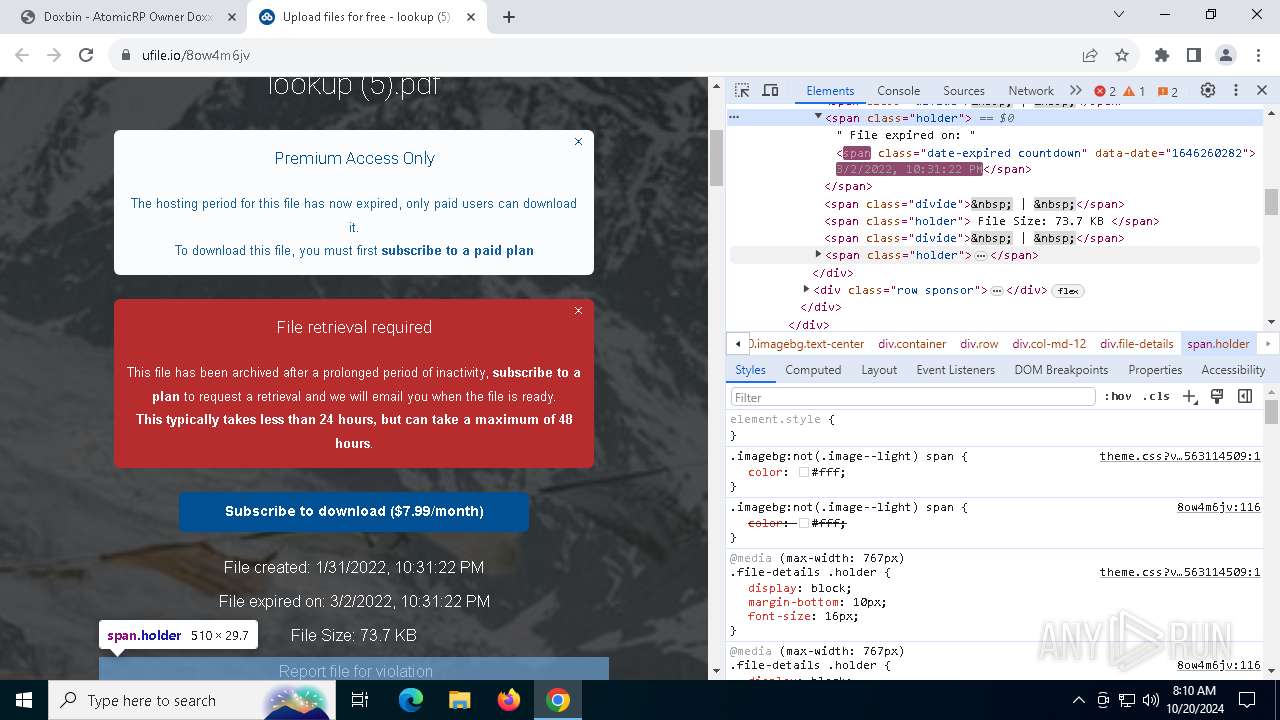Open DevTools settings gear
The width and height of the screenshot is (1280, 720).
1208,90
